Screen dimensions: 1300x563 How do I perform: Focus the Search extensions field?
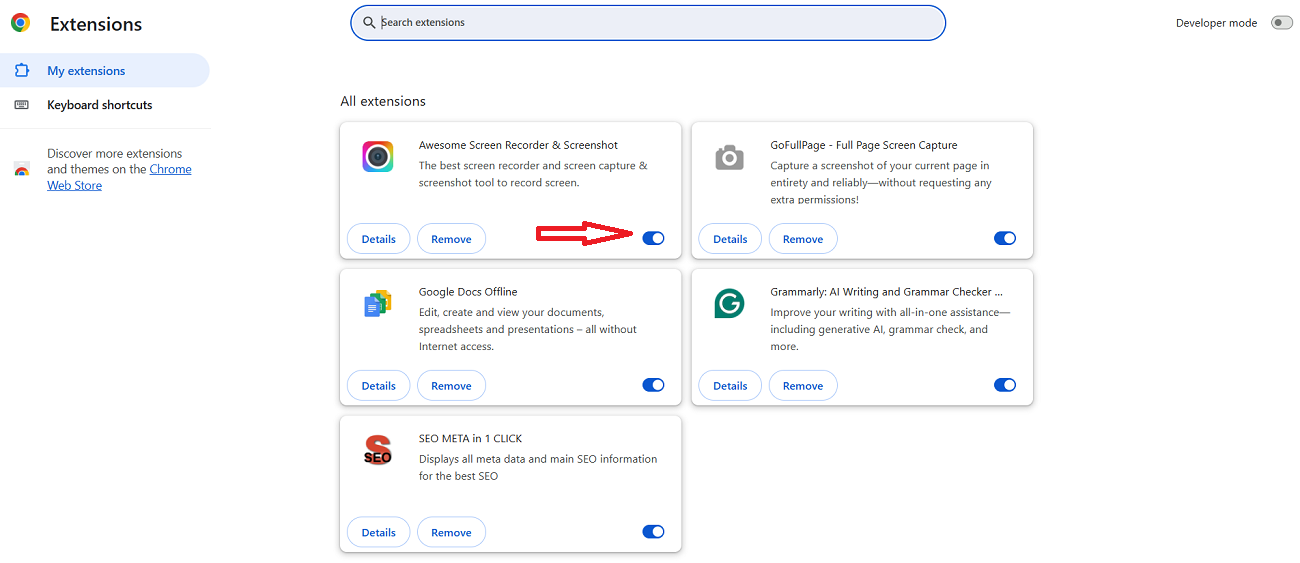648,23
